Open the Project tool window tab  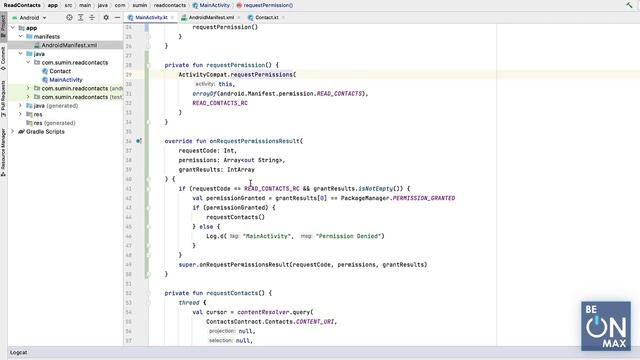pyautogui.click(x=3, y=25)
